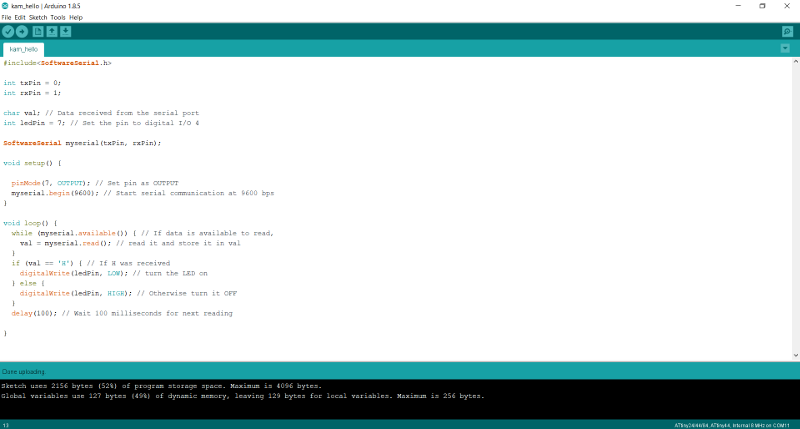Viewport: 800px width, 429px height.
Task: Save the sketch with the Save icon
Action: [x=66, y=32]
